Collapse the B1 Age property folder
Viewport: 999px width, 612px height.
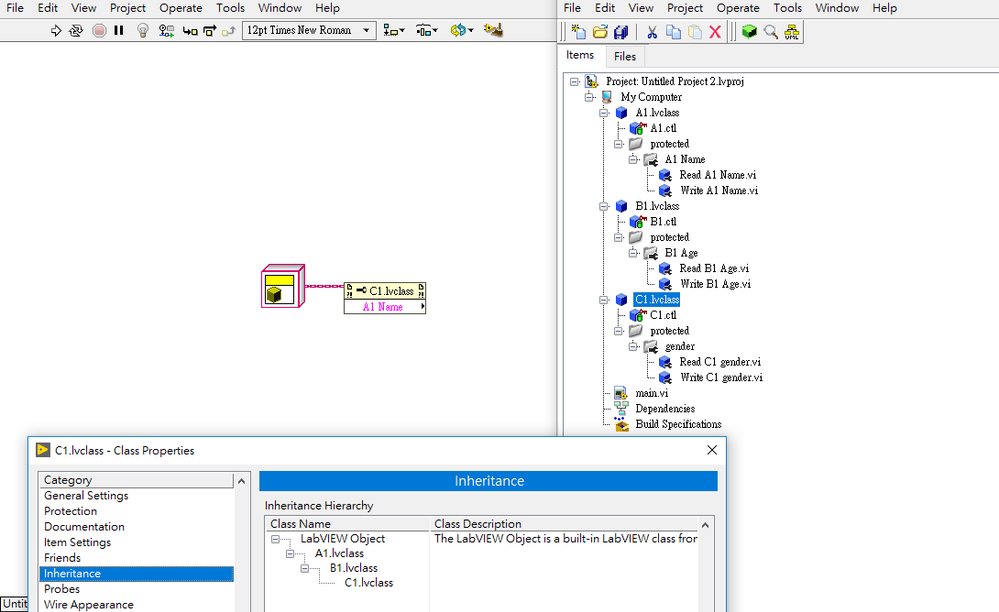633,253
